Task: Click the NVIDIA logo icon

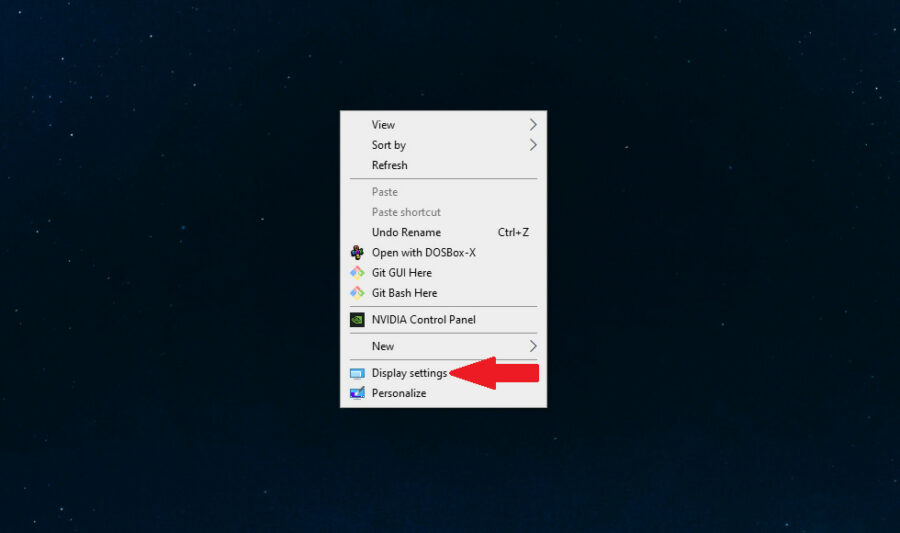Action: click(x=357, y=320)
